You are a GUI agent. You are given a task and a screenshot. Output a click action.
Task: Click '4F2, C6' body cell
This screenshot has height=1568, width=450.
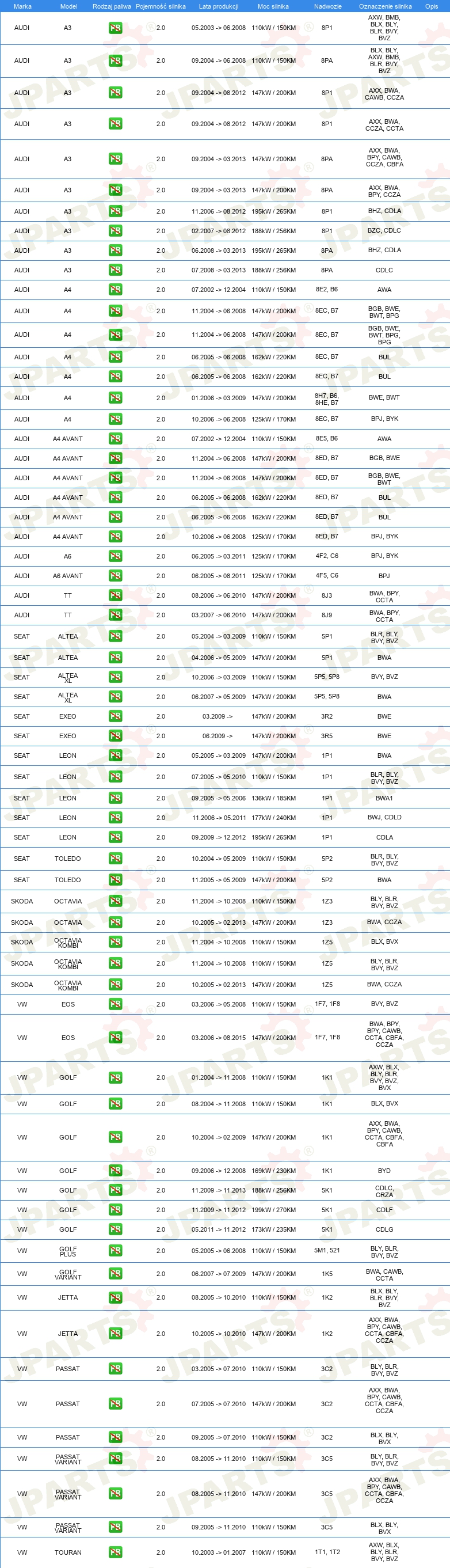point(327,556)
